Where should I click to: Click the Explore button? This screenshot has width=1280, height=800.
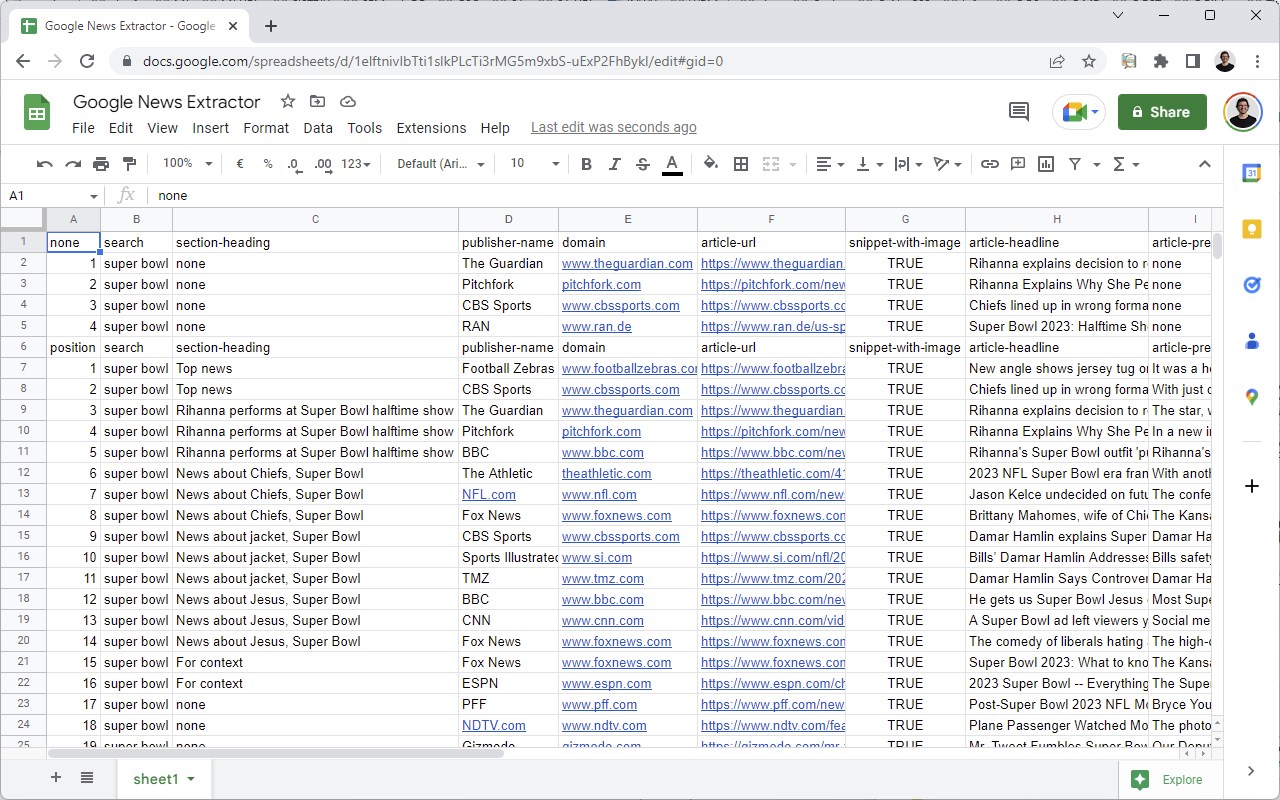(x=1167, y=780)
